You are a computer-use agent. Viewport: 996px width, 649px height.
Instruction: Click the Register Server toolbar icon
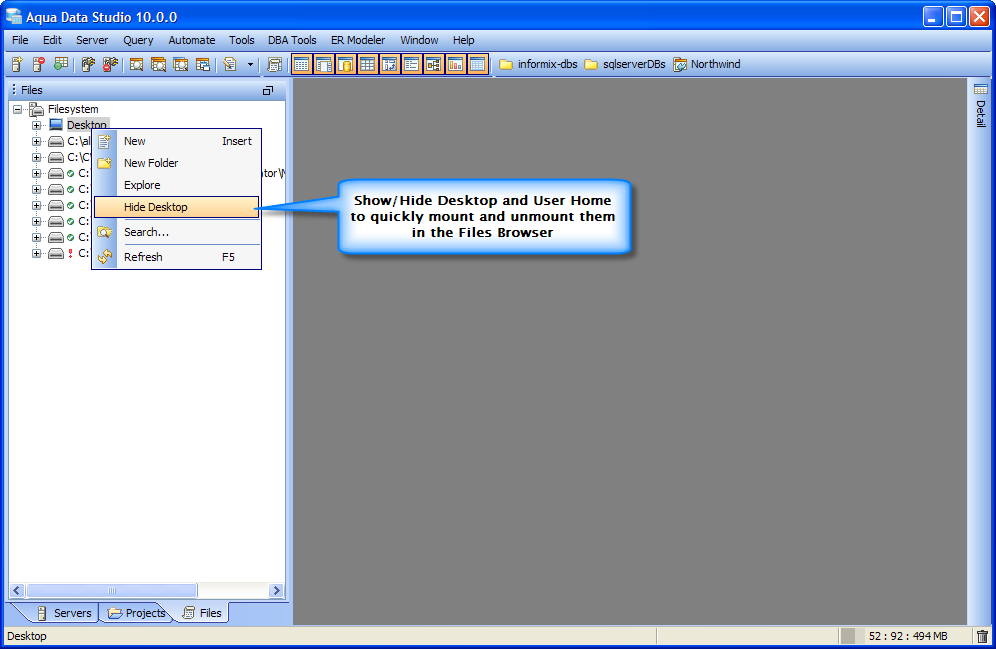17,64
